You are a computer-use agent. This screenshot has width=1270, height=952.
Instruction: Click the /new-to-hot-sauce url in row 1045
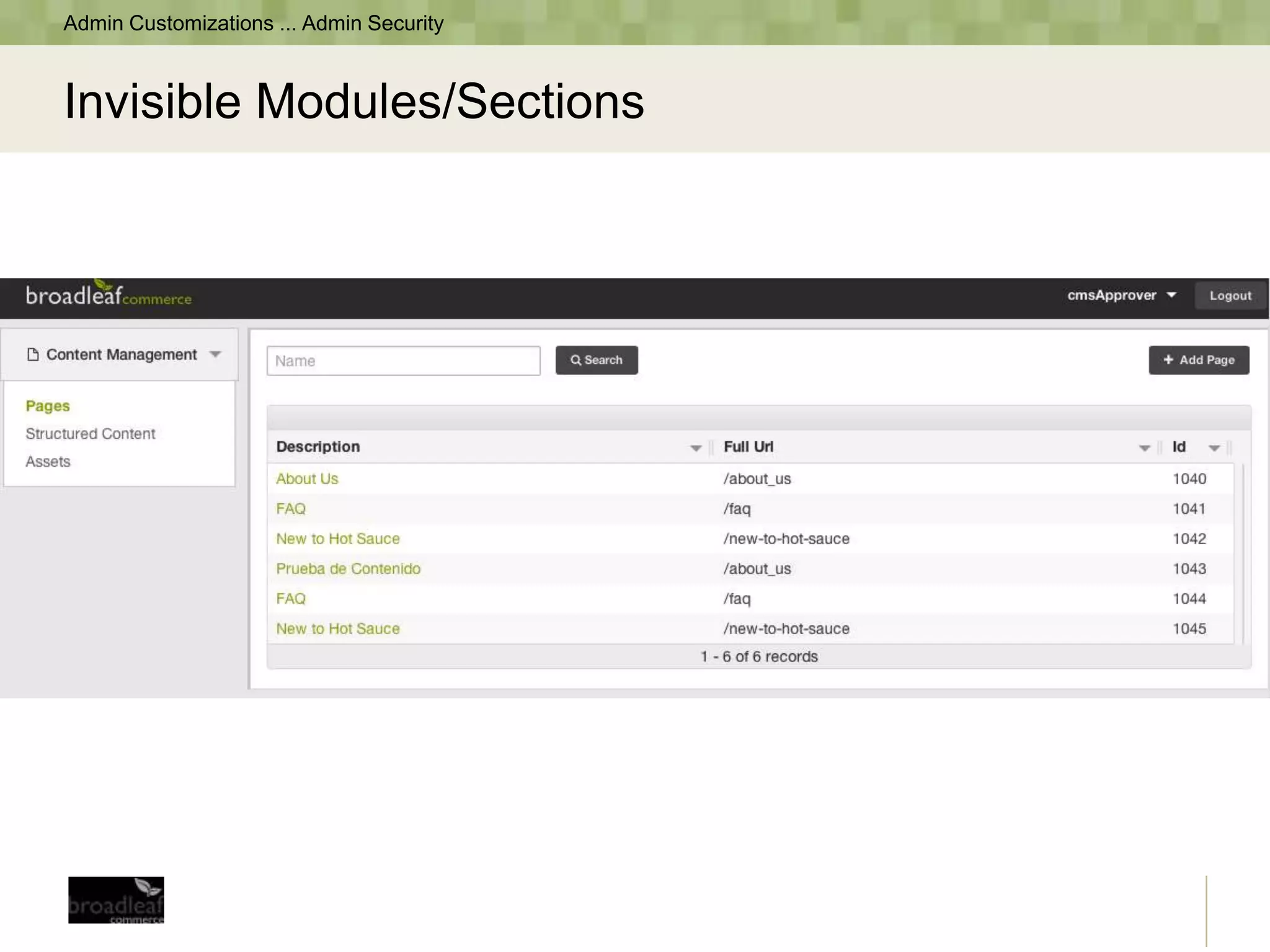[x=786, y=628]
